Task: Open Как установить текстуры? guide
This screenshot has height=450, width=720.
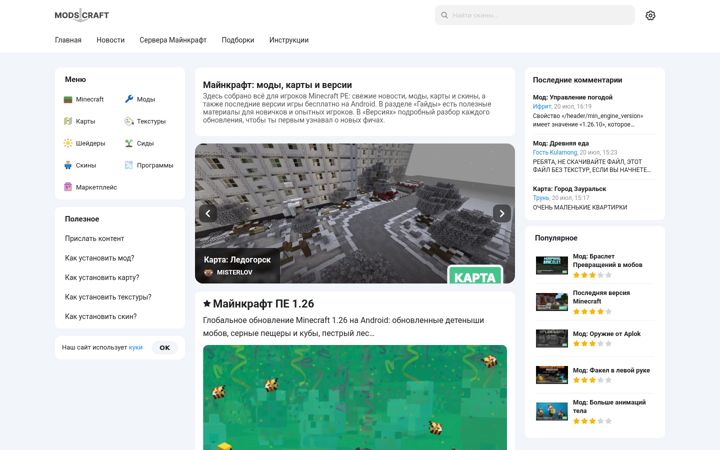Action: [108, 297]
